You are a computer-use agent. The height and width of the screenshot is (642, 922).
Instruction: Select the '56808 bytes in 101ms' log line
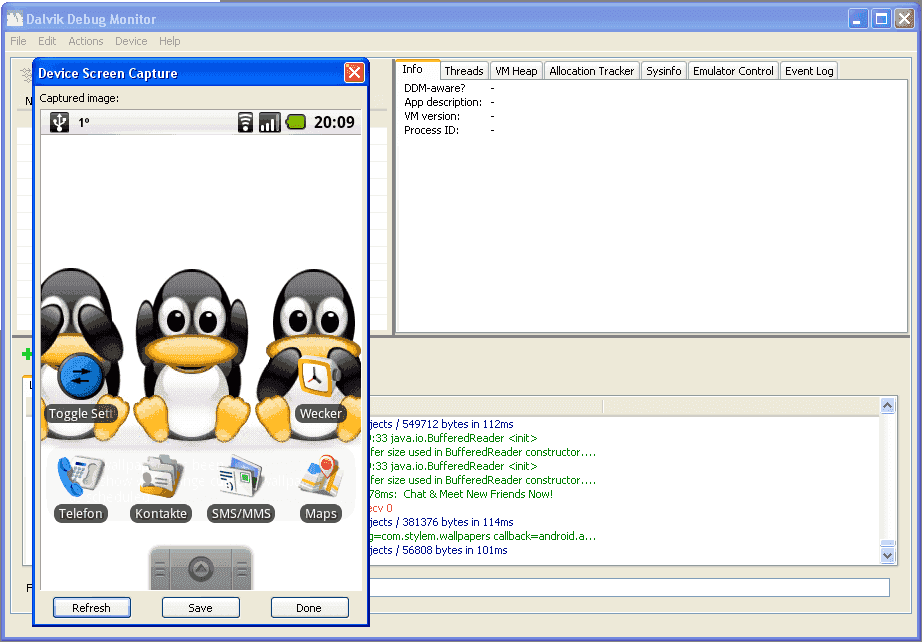[439, 550]
